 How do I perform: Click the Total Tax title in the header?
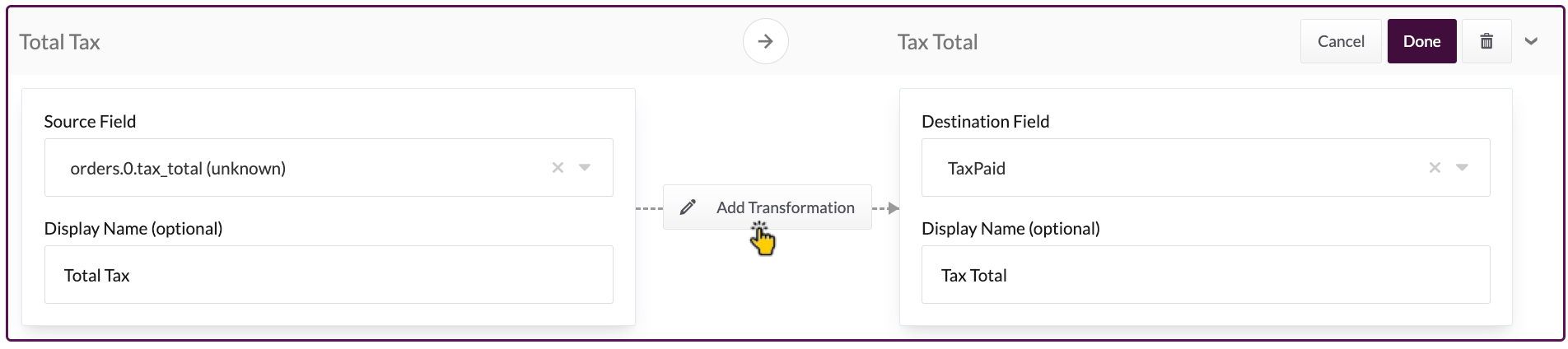pos(59,42)
